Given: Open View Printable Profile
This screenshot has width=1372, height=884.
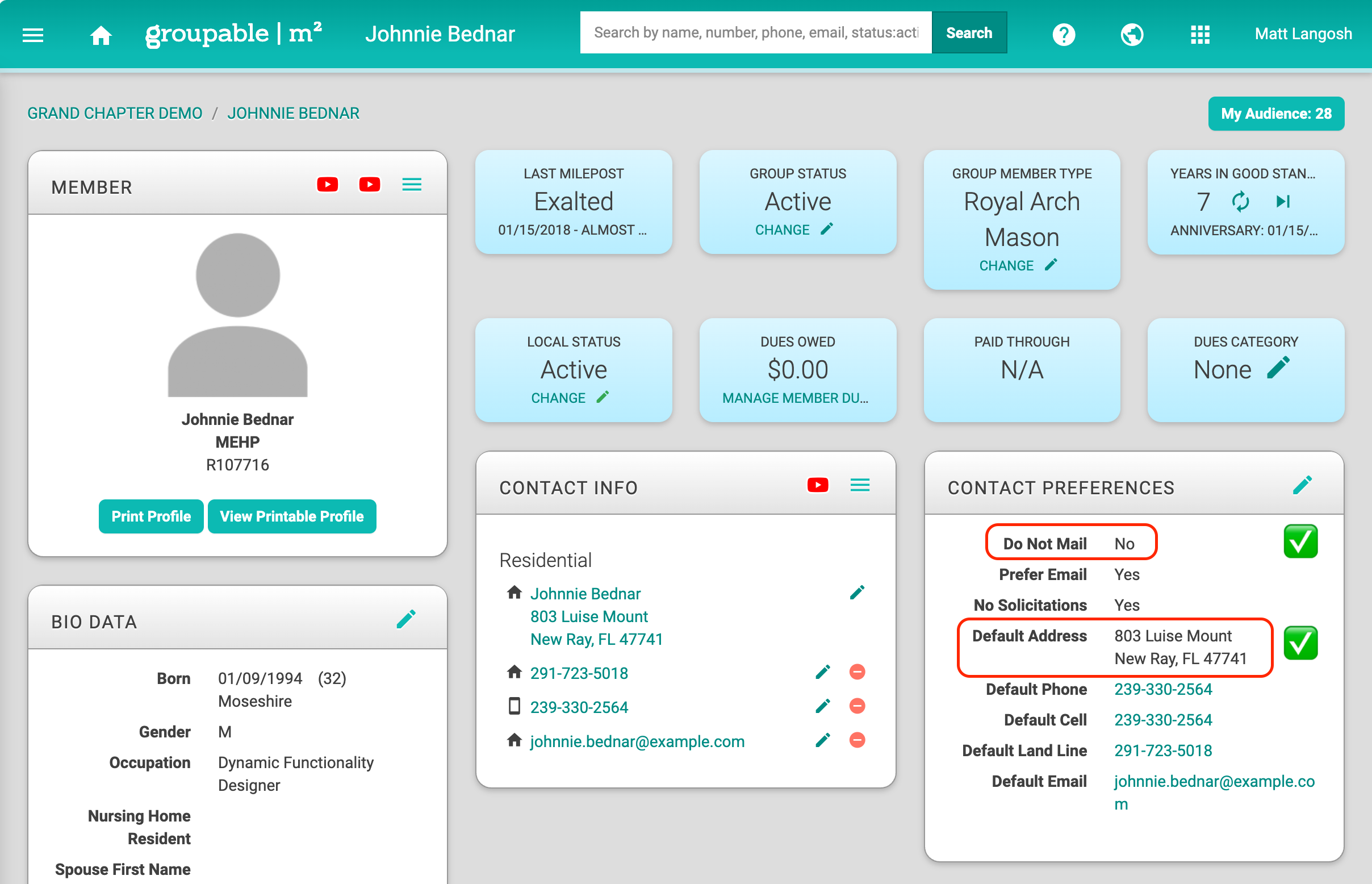Looking at the screenshot, I should [291, 516].
